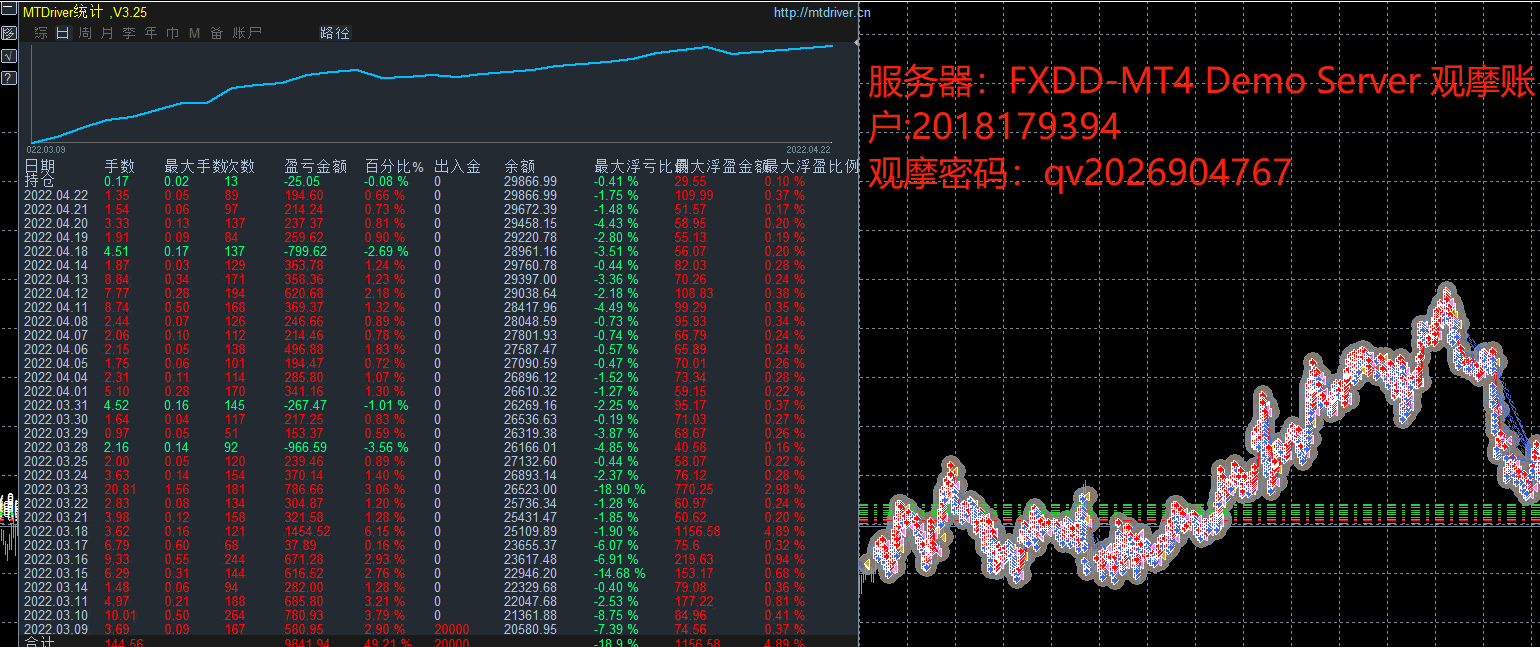Select the 2022.04.12 date cell
This screenshot has height=647, width=1540.
(56, 293)
